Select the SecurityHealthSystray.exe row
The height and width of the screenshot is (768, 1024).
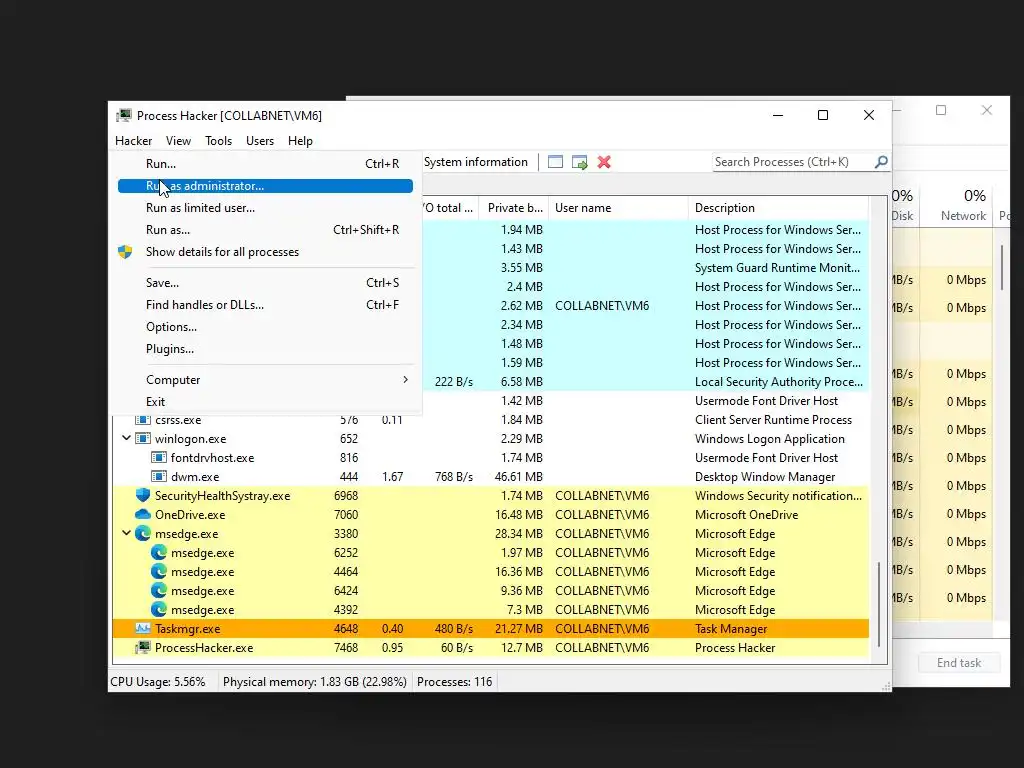(x=490, y=496)
